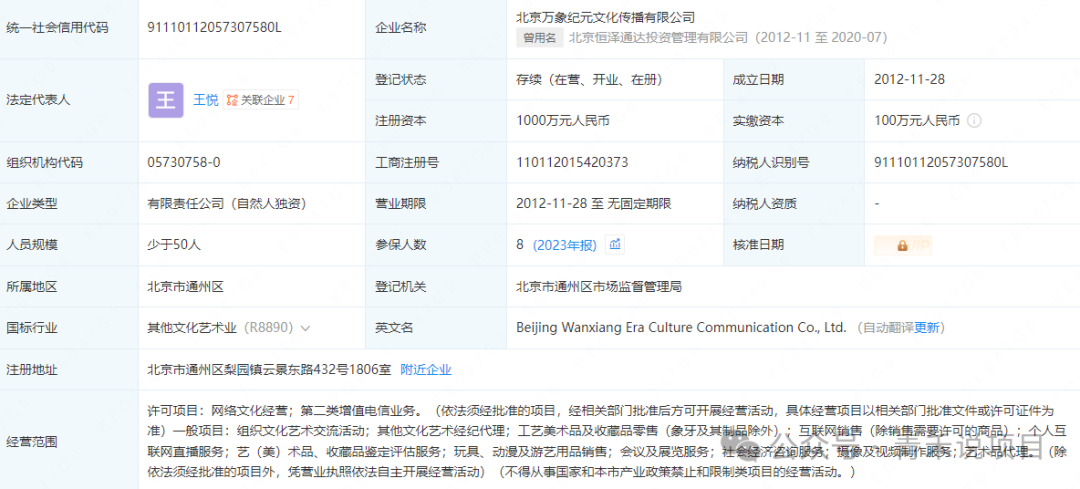Click the 英文名 label cell

[x=434, y=328]
